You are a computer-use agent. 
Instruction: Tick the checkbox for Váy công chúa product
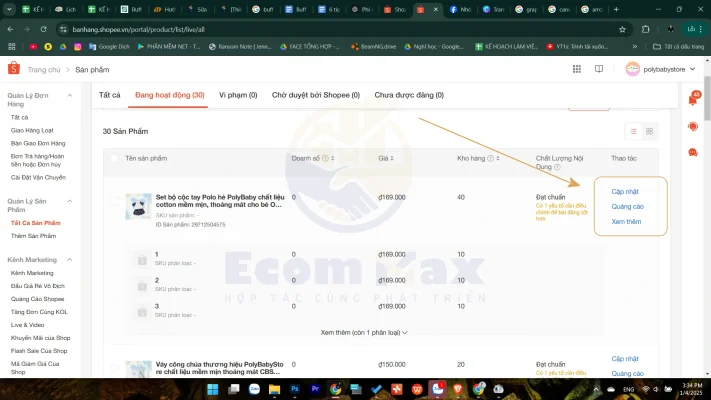pyautogui.click(x=114, y=368)
